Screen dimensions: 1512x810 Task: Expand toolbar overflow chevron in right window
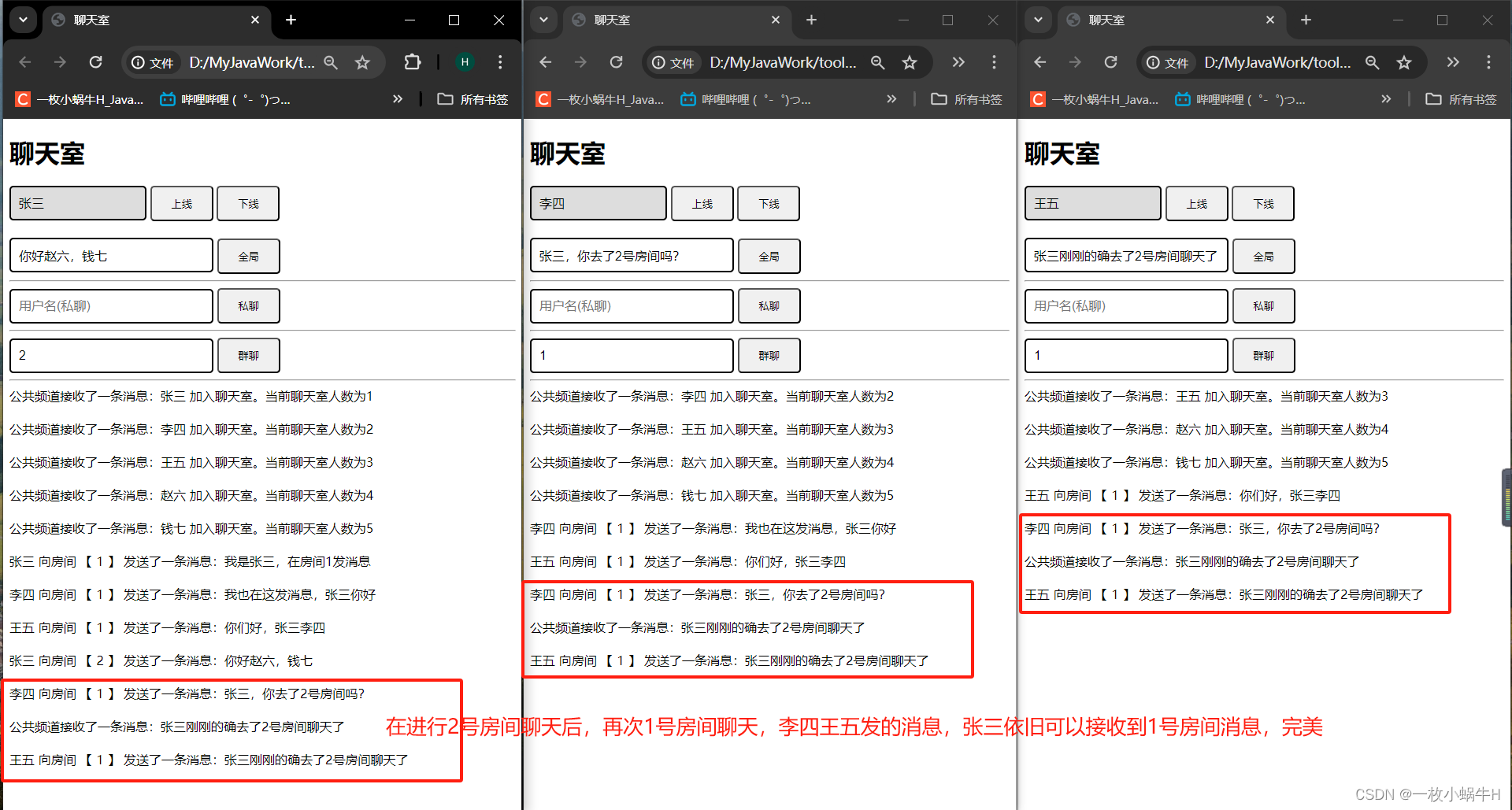[1453, 62]
